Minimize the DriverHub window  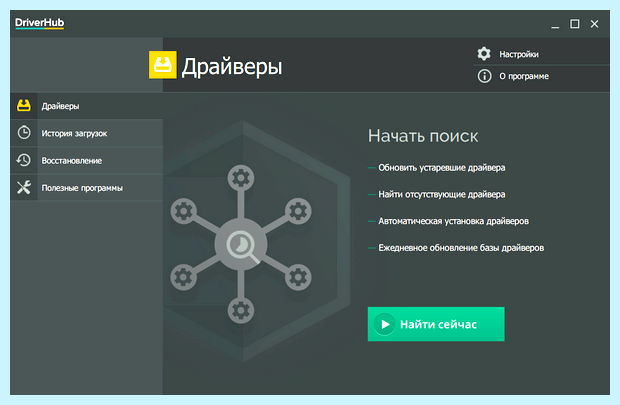555,25
